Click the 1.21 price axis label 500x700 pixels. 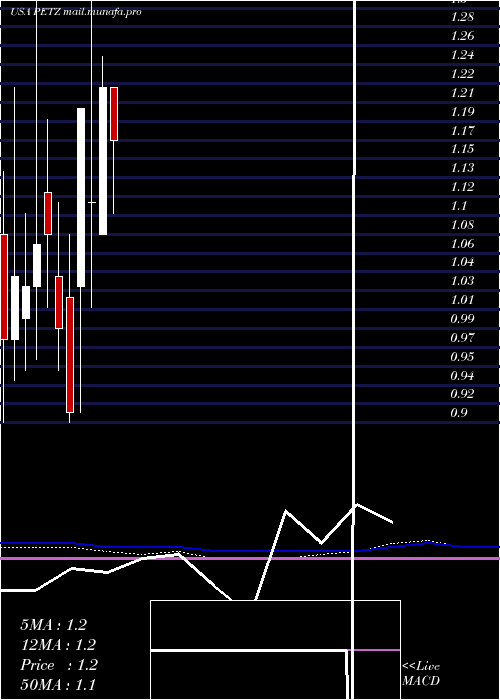click(462, 93)
